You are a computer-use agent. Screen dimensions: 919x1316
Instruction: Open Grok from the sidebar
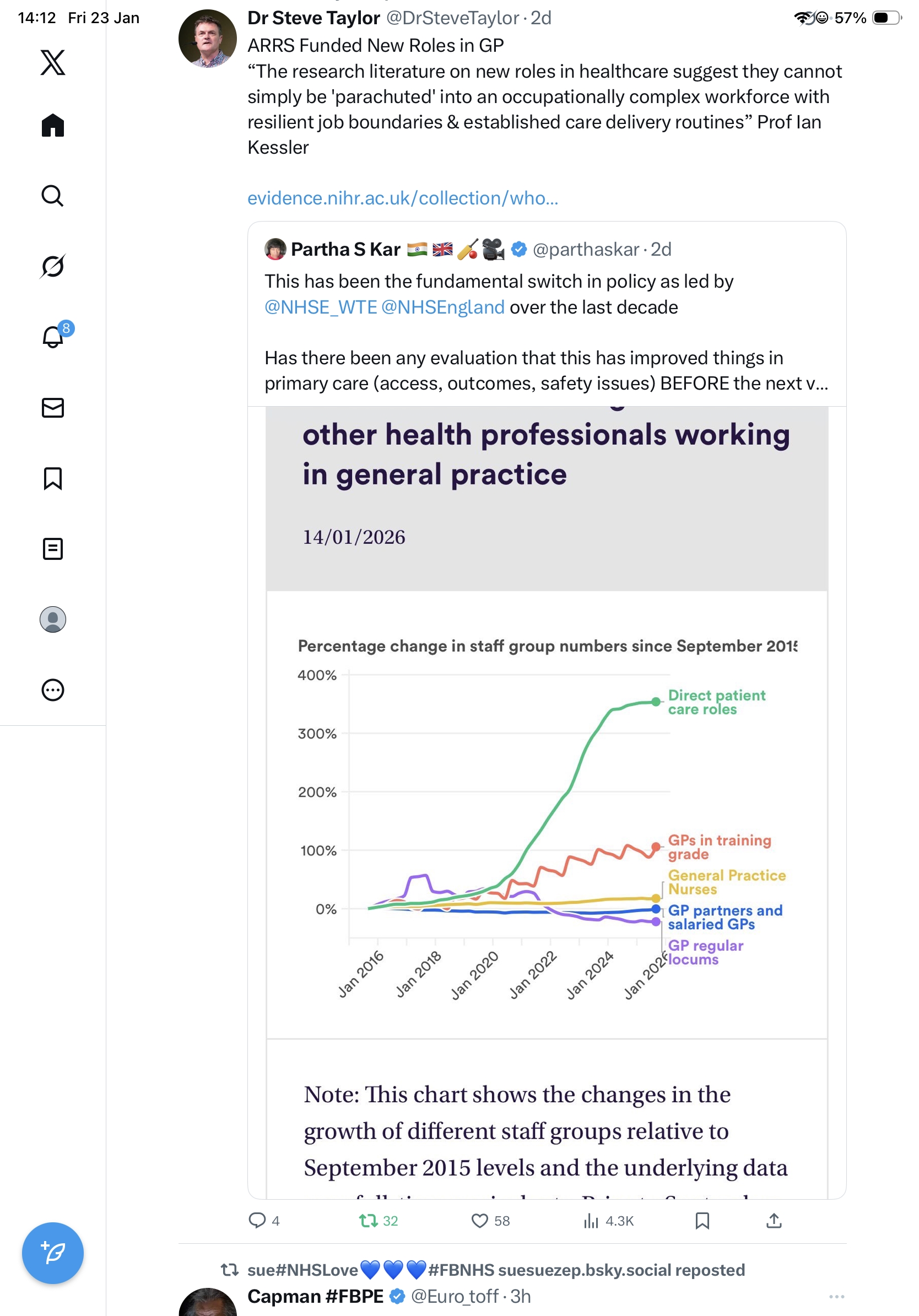pos(53,266)
